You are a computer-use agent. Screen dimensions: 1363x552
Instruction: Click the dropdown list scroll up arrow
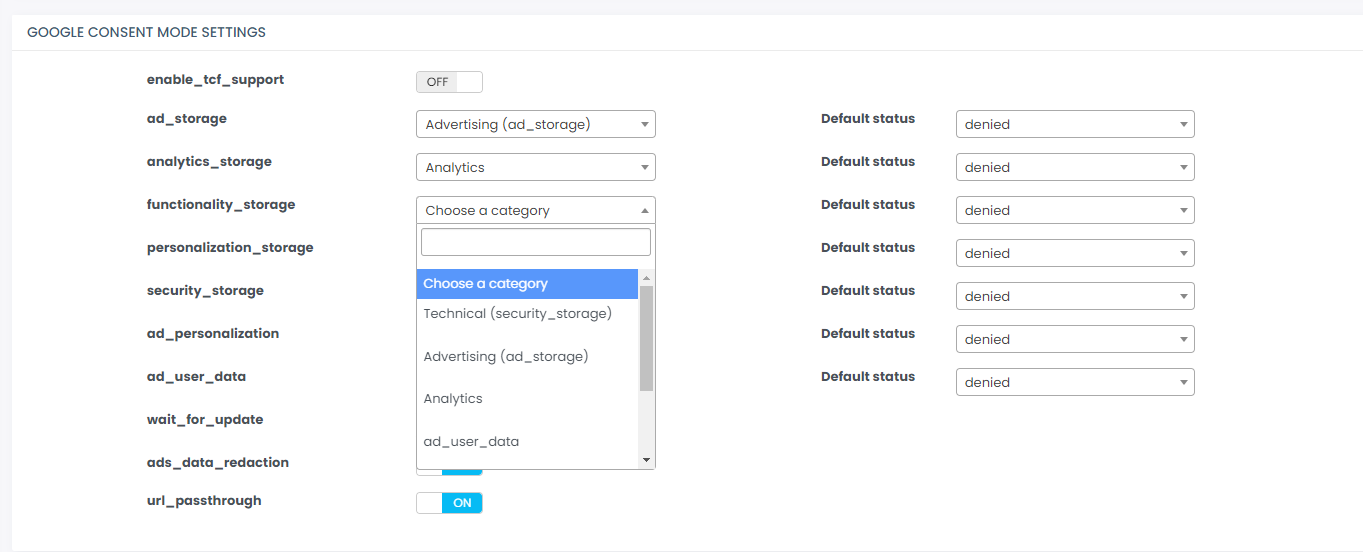(646, 278)
